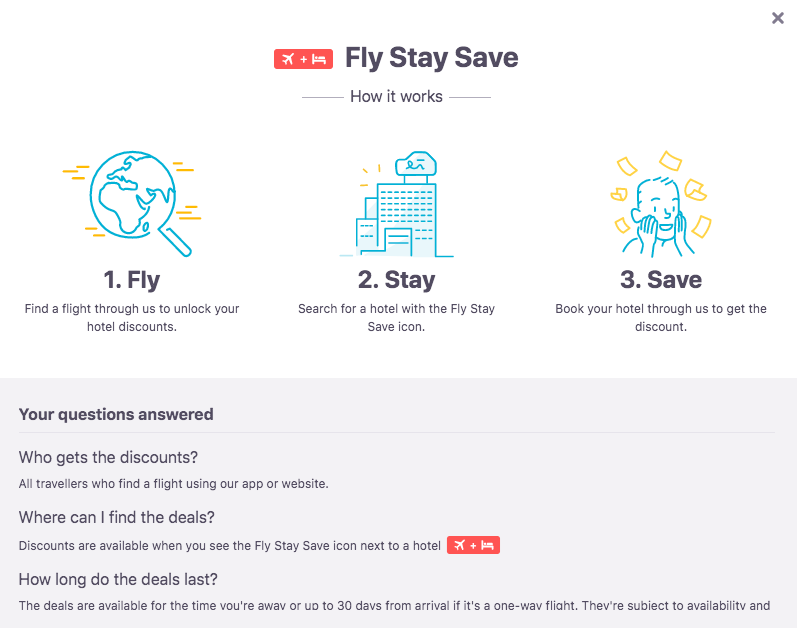This screenshot has width=797, height=628.
Task: Close the Fly Stay Save dialog
Action: pos(777,18)
